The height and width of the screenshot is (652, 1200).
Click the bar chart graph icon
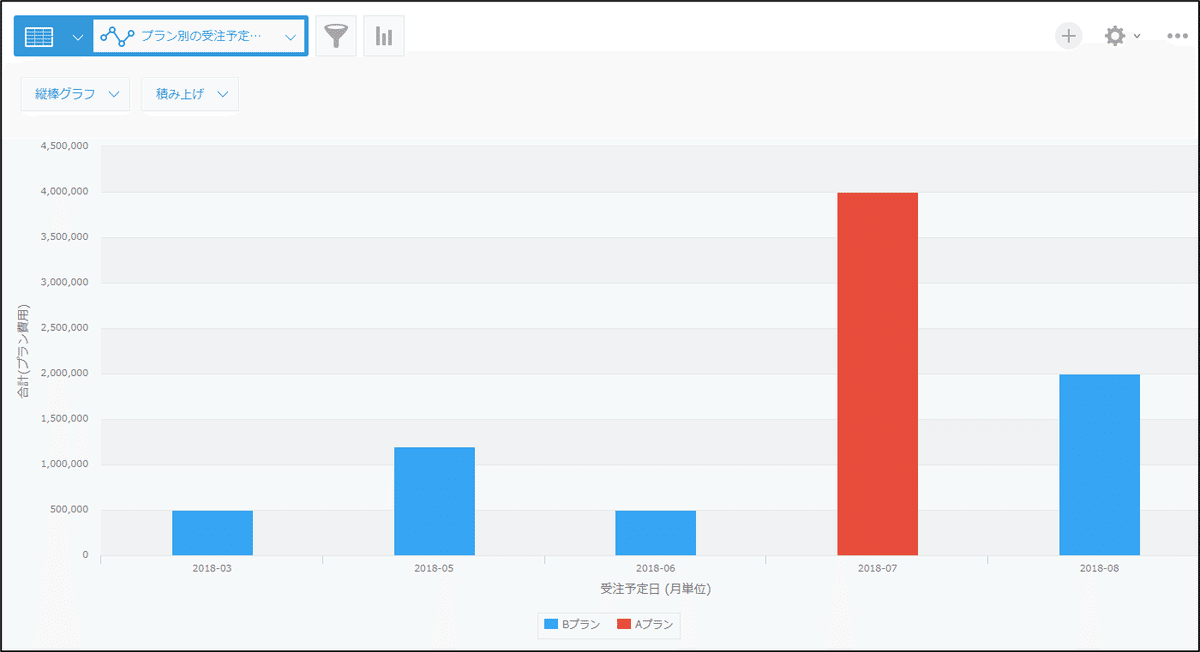[x=384, y=37]
